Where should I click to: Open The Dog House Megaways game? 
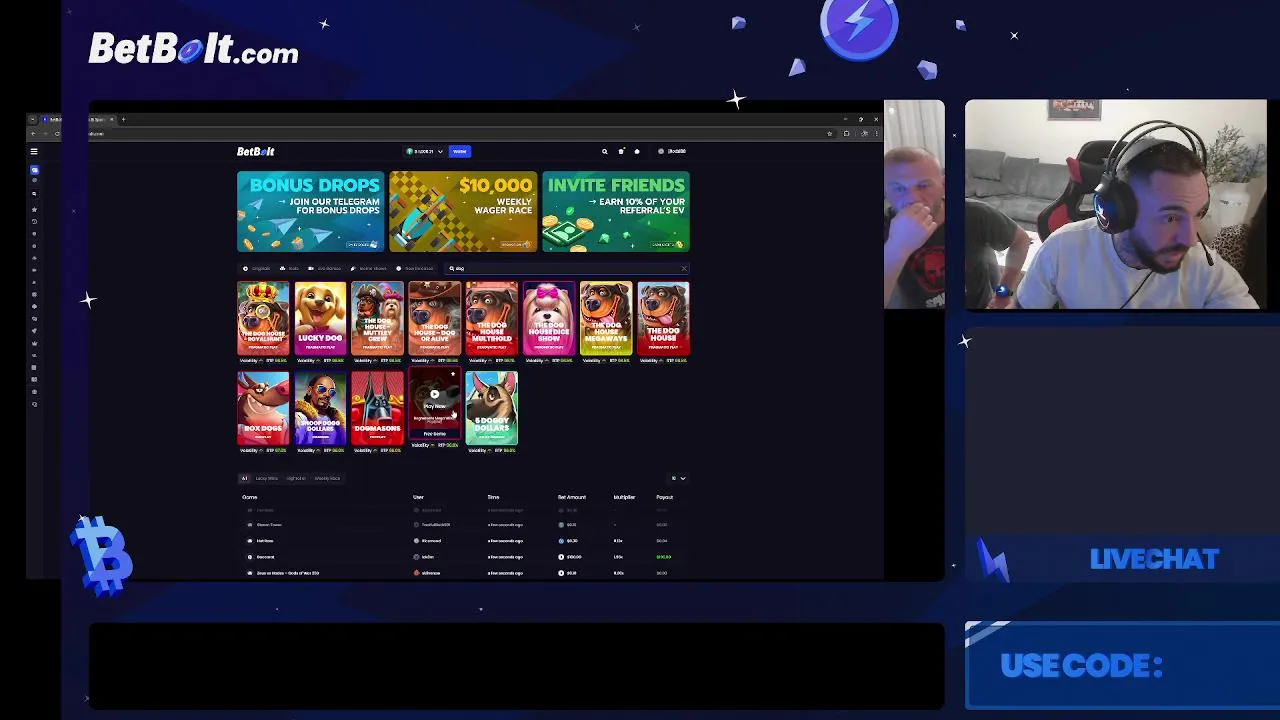click(x=606, y=318)
